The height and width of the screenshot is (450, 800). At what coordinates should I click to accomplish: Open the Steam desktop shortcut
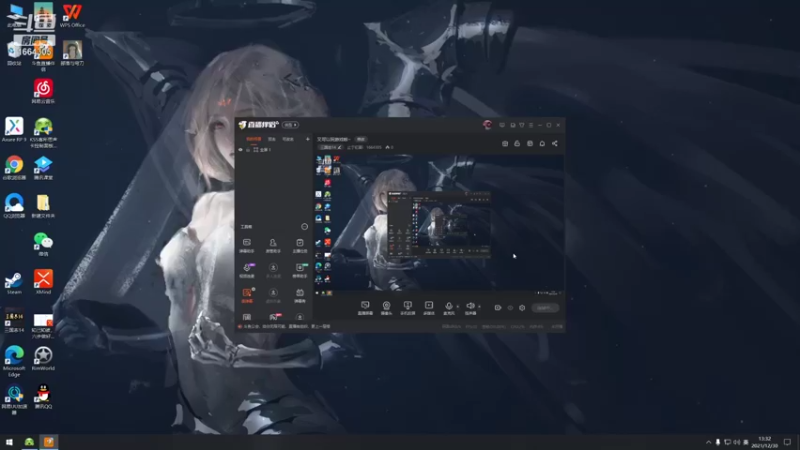(x=14, y=283)
